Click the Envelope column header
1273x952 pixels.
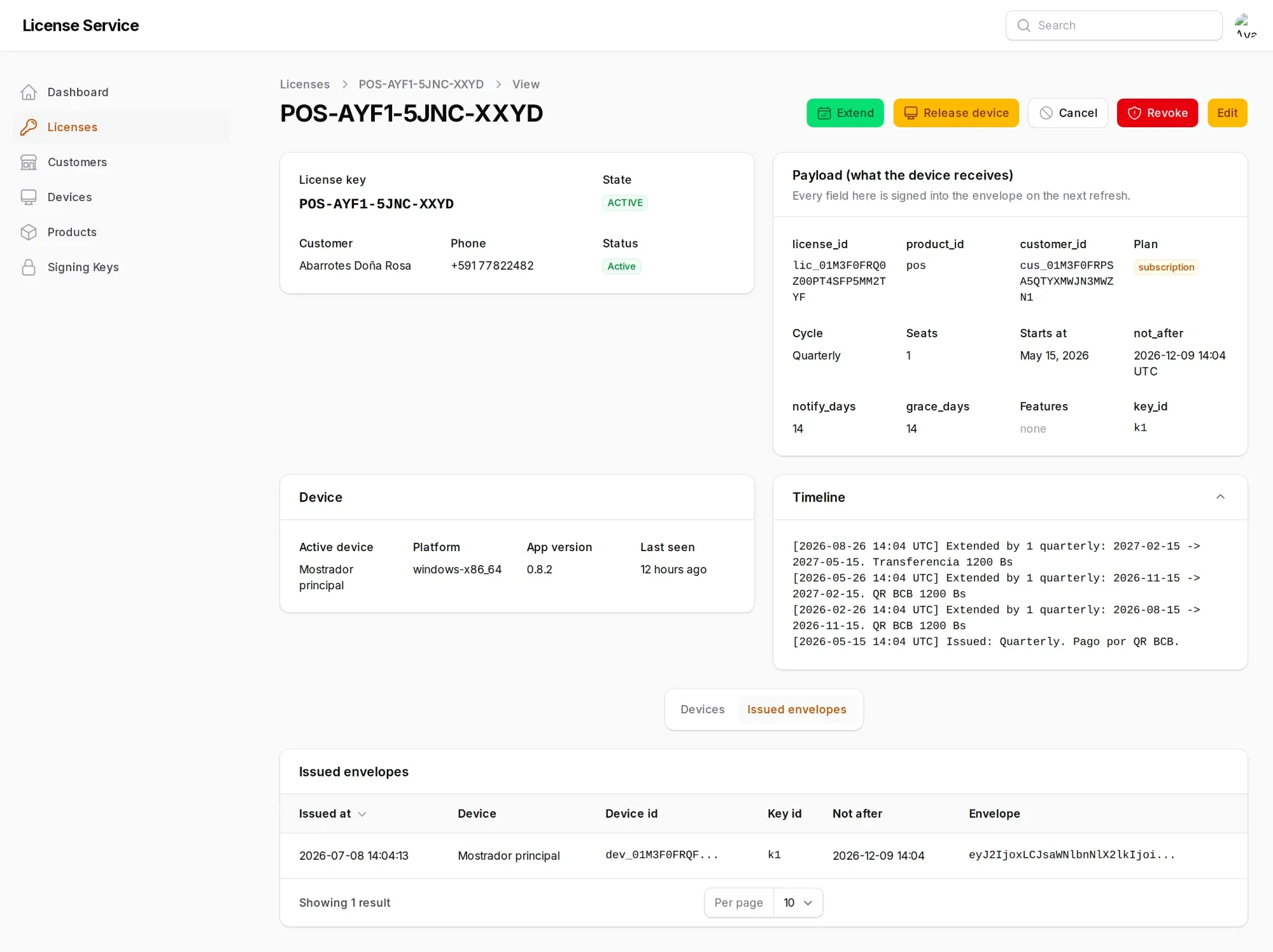[994, 814]
